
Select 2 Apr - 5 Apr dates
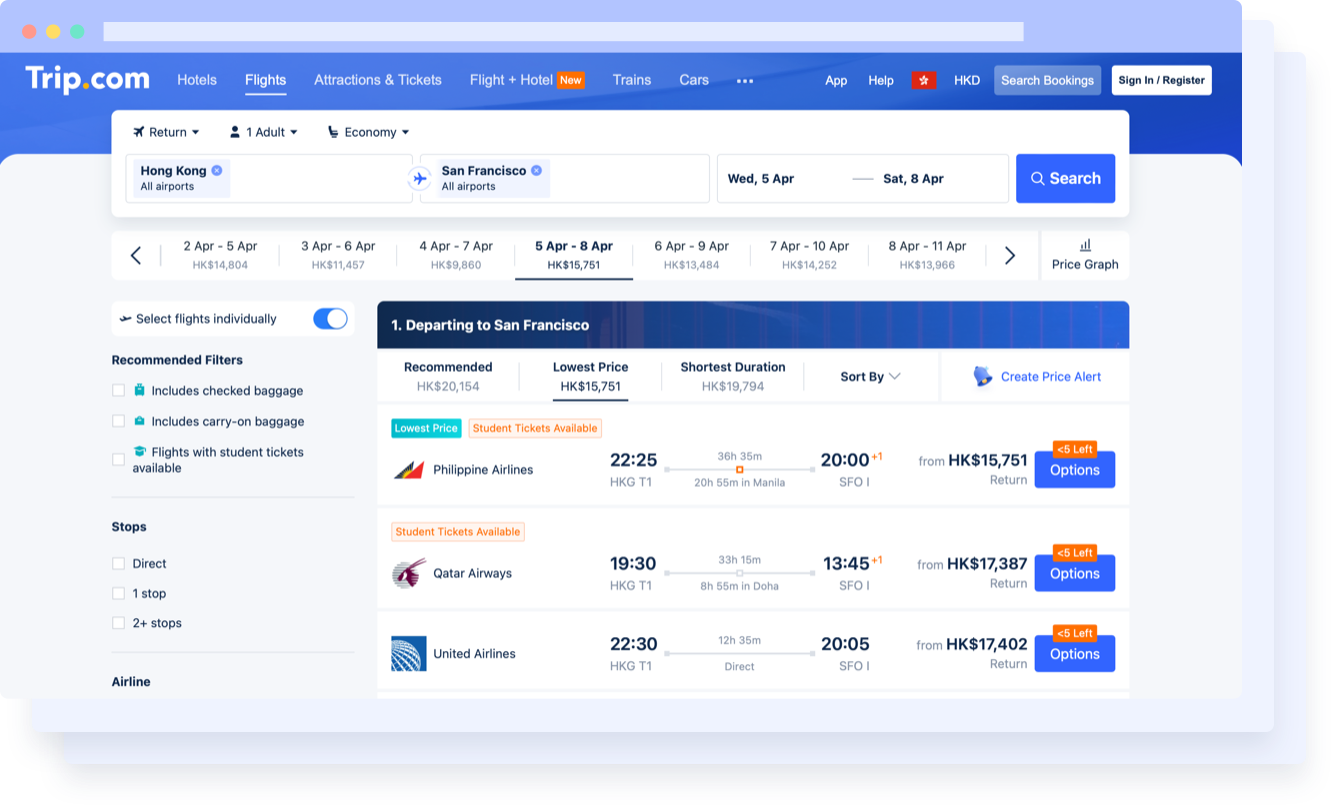[220, 255]
